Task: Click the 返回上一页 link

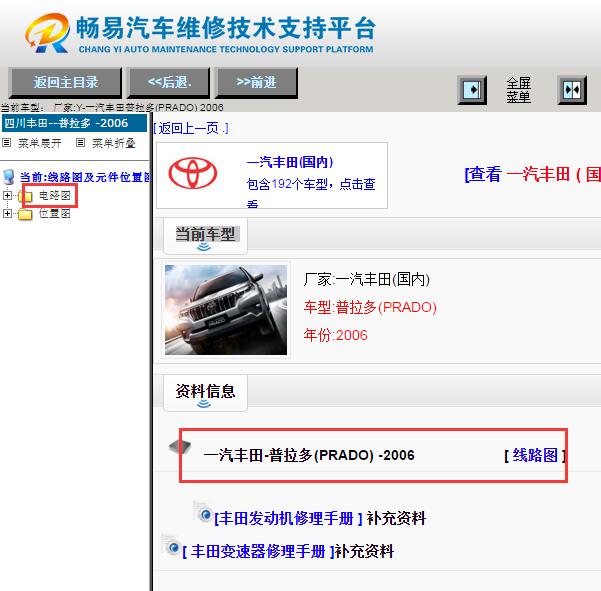Action: [191, 128]
